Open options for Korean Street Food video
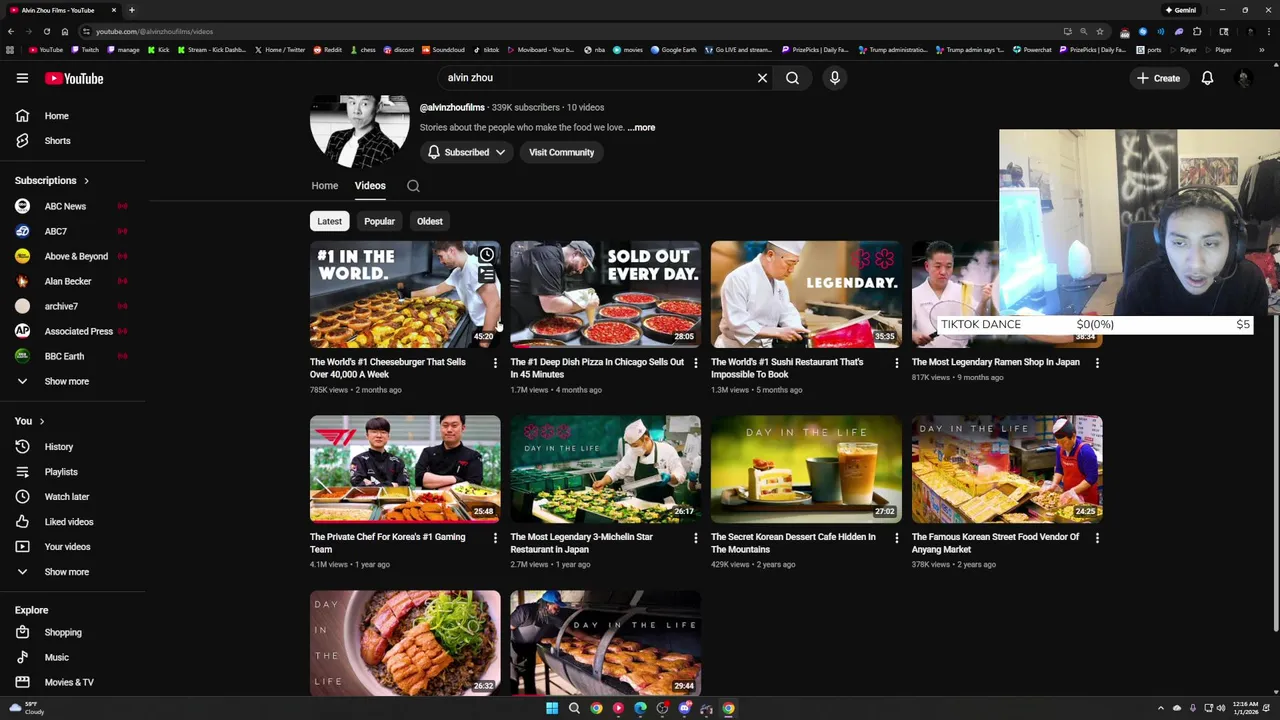1280x720 pixels. tap(1097, 538)
